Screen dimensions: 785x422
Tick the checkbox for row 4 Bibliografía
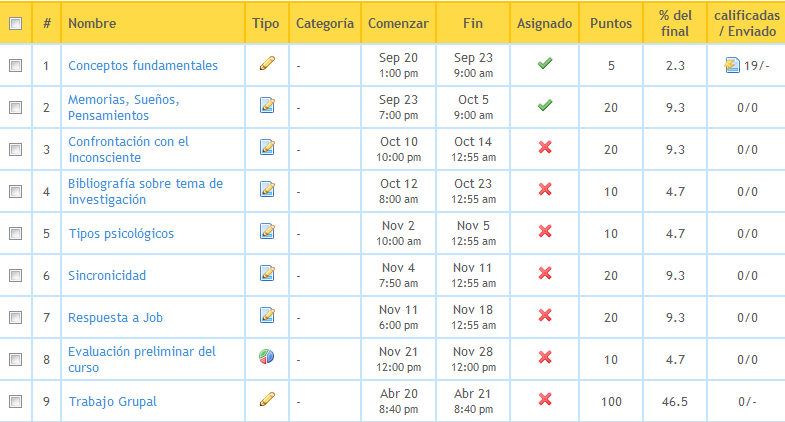(15, 191)
